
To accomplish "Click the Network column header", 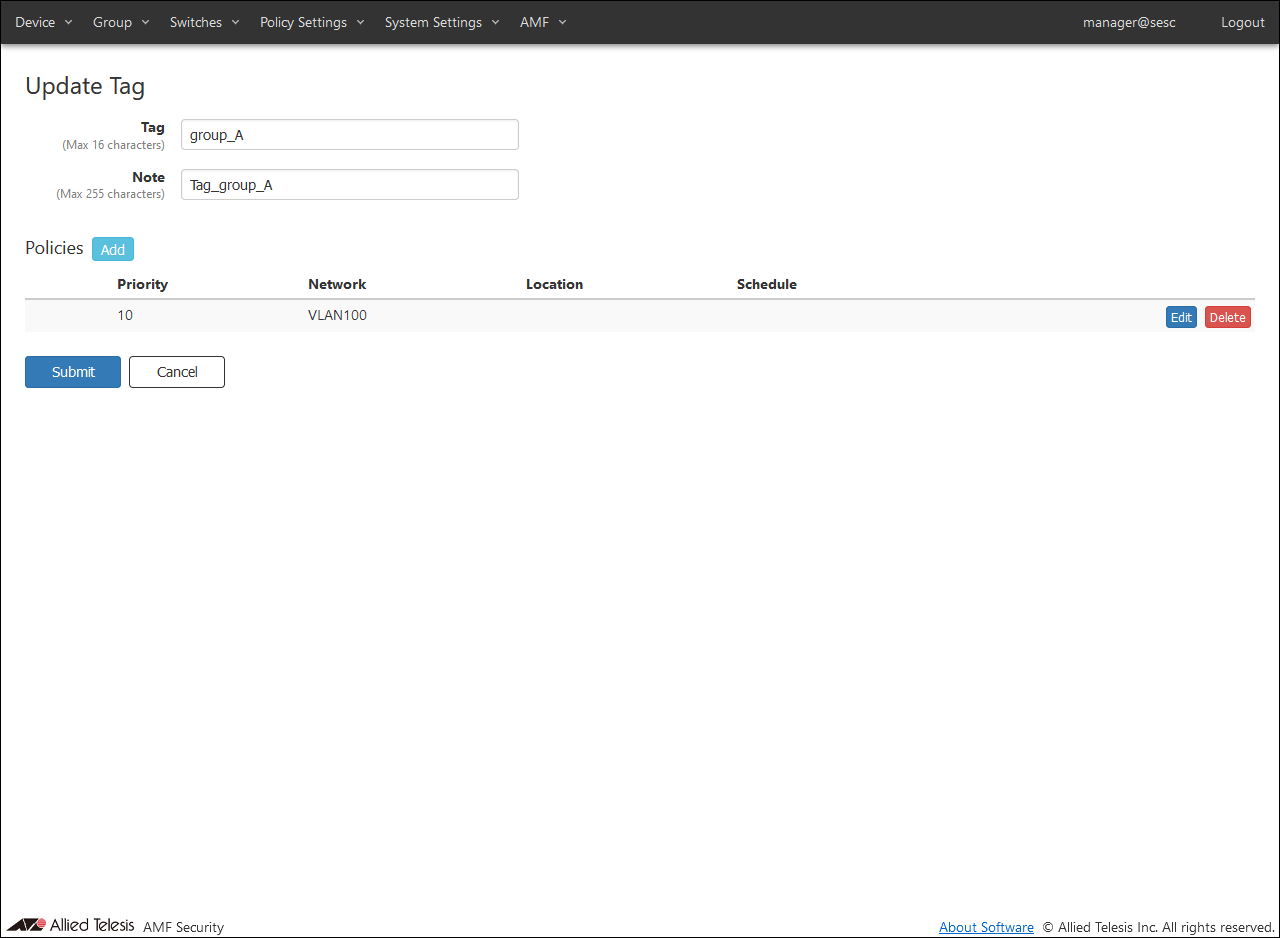I will pos(337,284).
